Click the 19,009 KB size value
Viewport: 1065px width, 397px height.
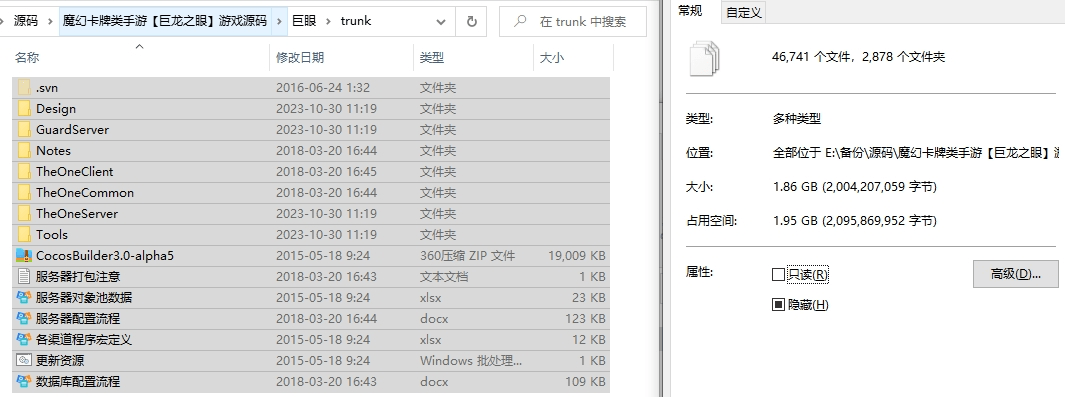577,256
